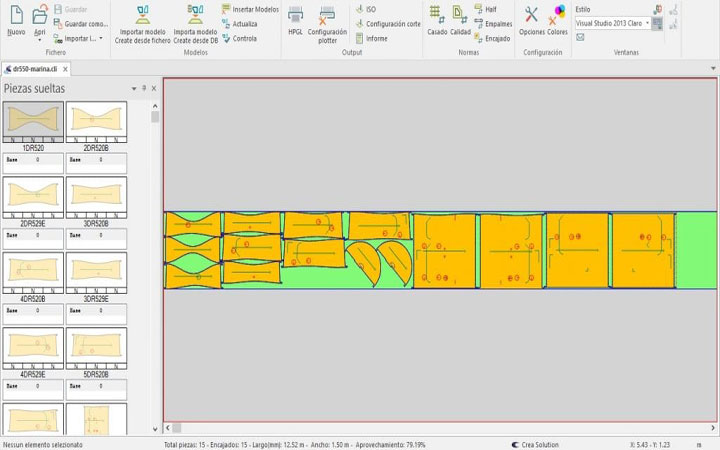This screenshot has height=450, width=720.
Task: Open the Piezas sueltas panel options arrow
Action: coord(134,88)
